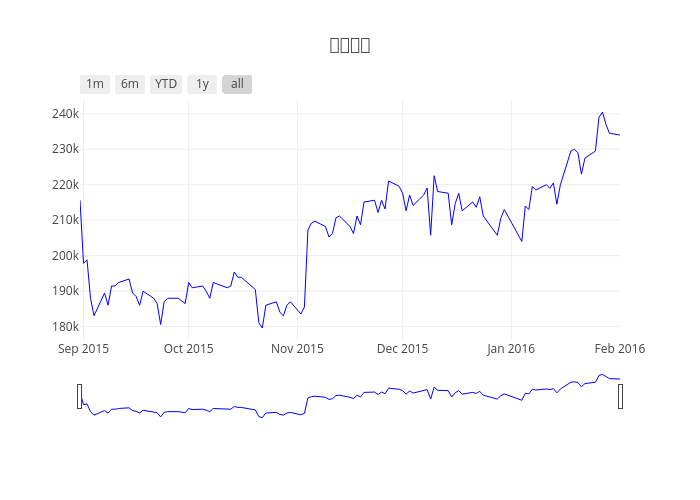
Task: Set the range to 1y
Action: (x=202, y=84)
